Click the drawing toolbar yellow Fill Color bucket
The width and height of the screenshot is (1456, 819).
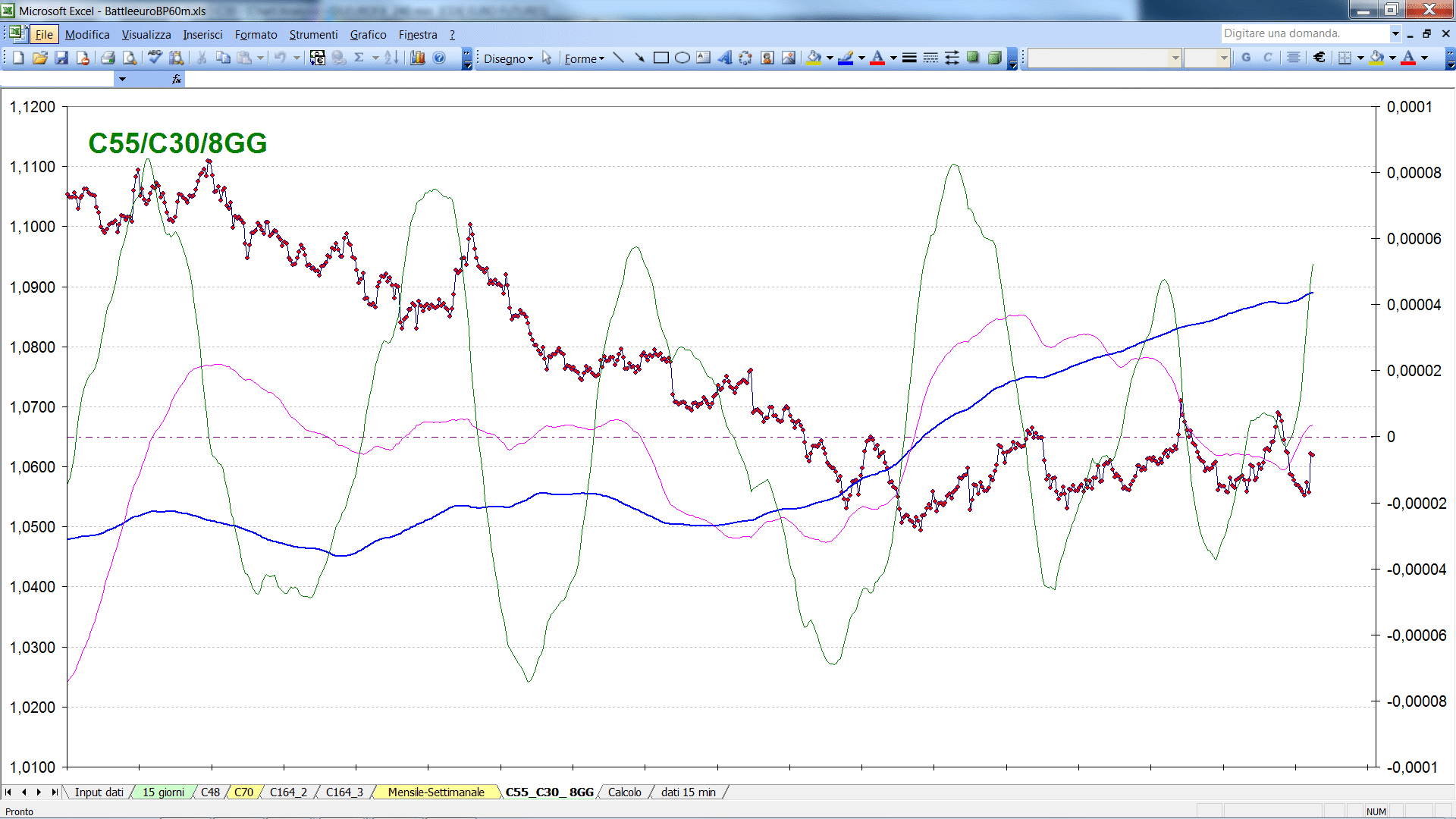pos(814,58)
